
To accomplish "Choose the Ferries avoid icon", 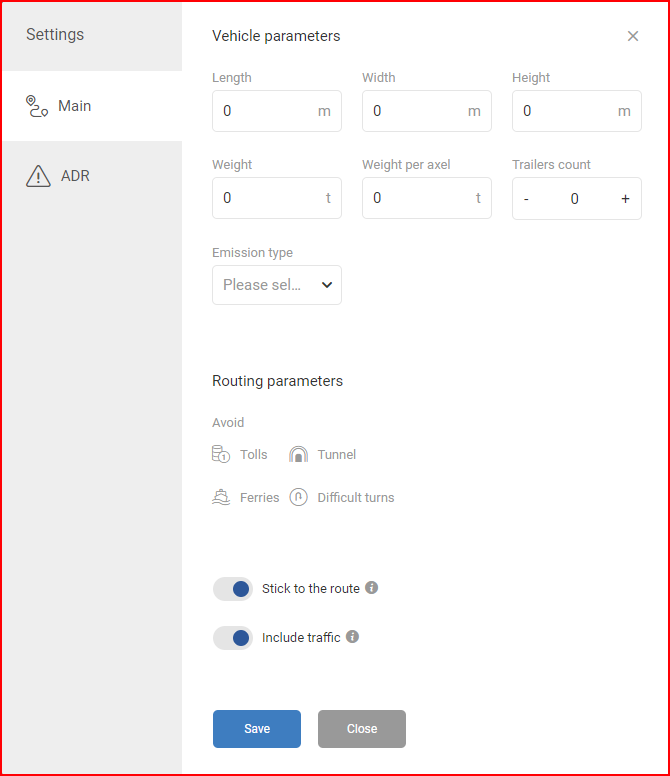I will point(221,497).
